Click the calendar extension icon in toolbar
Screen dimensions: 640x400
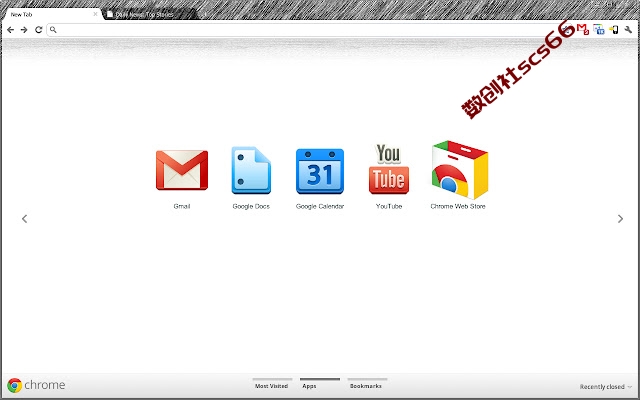[x=599, y=29]
